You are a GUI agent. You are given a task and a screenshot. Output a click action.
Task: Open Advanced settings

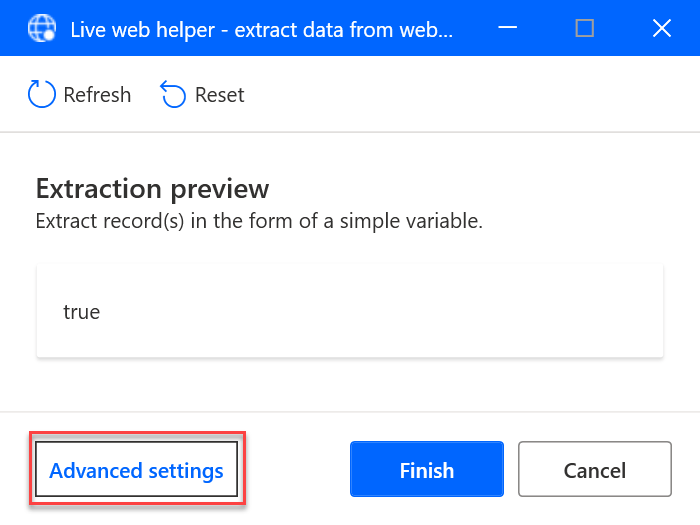tap(137, 470)
